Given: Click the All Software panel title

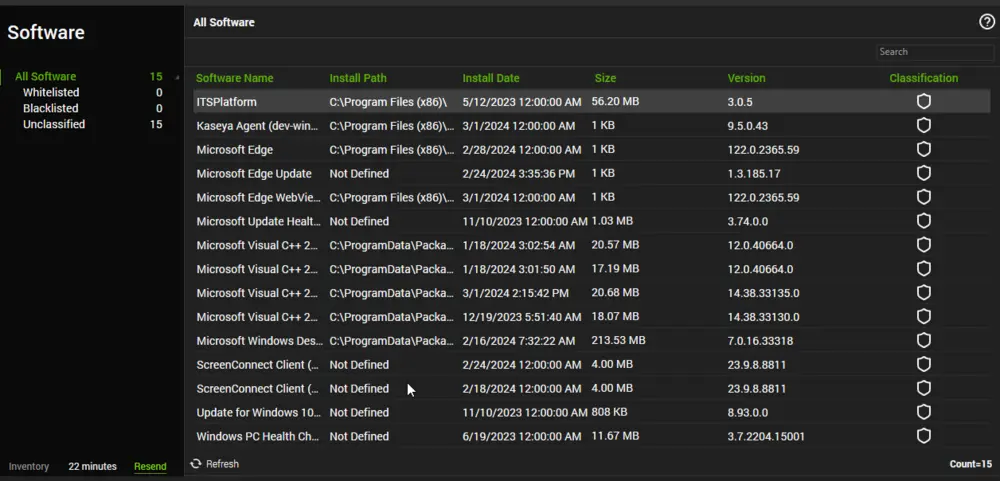Looking at the screenshot, I should (x=224, y=22).
